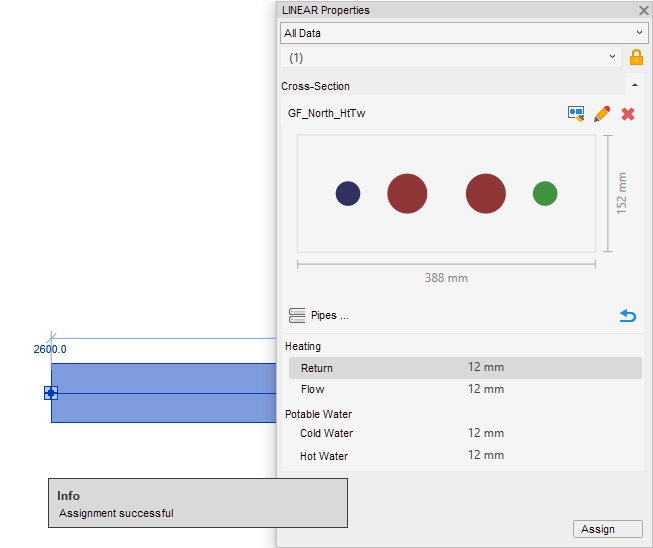Delete cross-section with the red X icon
Image resolution: width=653 pixels, height=548 pixels.
pyautogui.click(x=628, y=114)
